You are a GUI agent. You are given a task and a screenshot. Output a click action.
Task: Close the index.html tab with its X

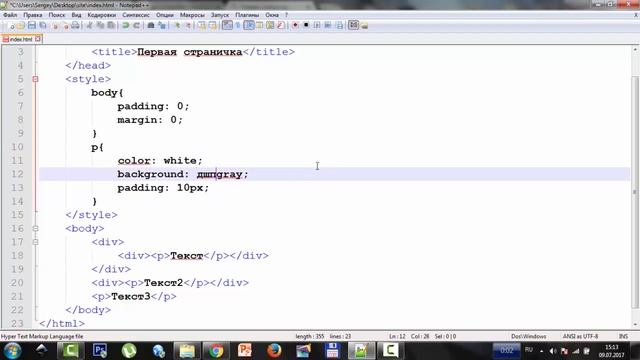[x=38, y=39]
